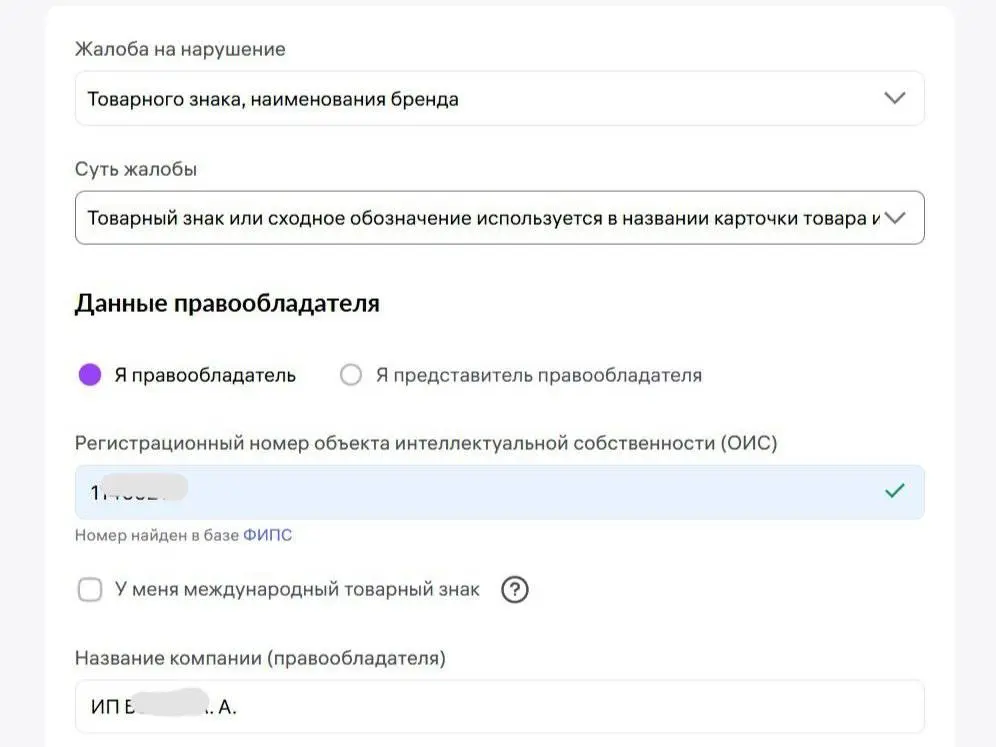The height and width of the screenshot is (747, 996).
Task: Open dropdown showing "Товарного знака, наименования бренда"
Action: (x=480, y=98)
